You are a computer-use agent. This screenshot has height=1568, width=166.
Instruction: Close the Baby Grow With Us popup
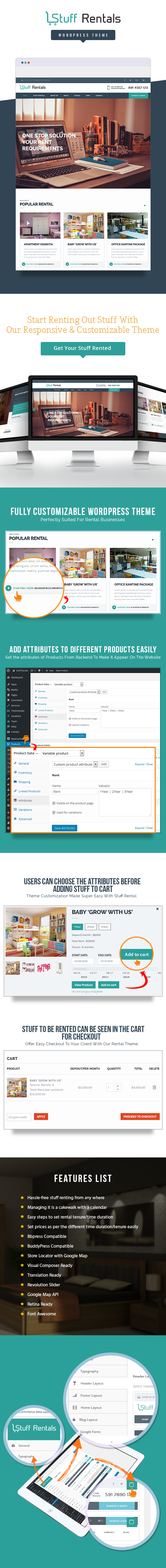[x=157, y=909]
